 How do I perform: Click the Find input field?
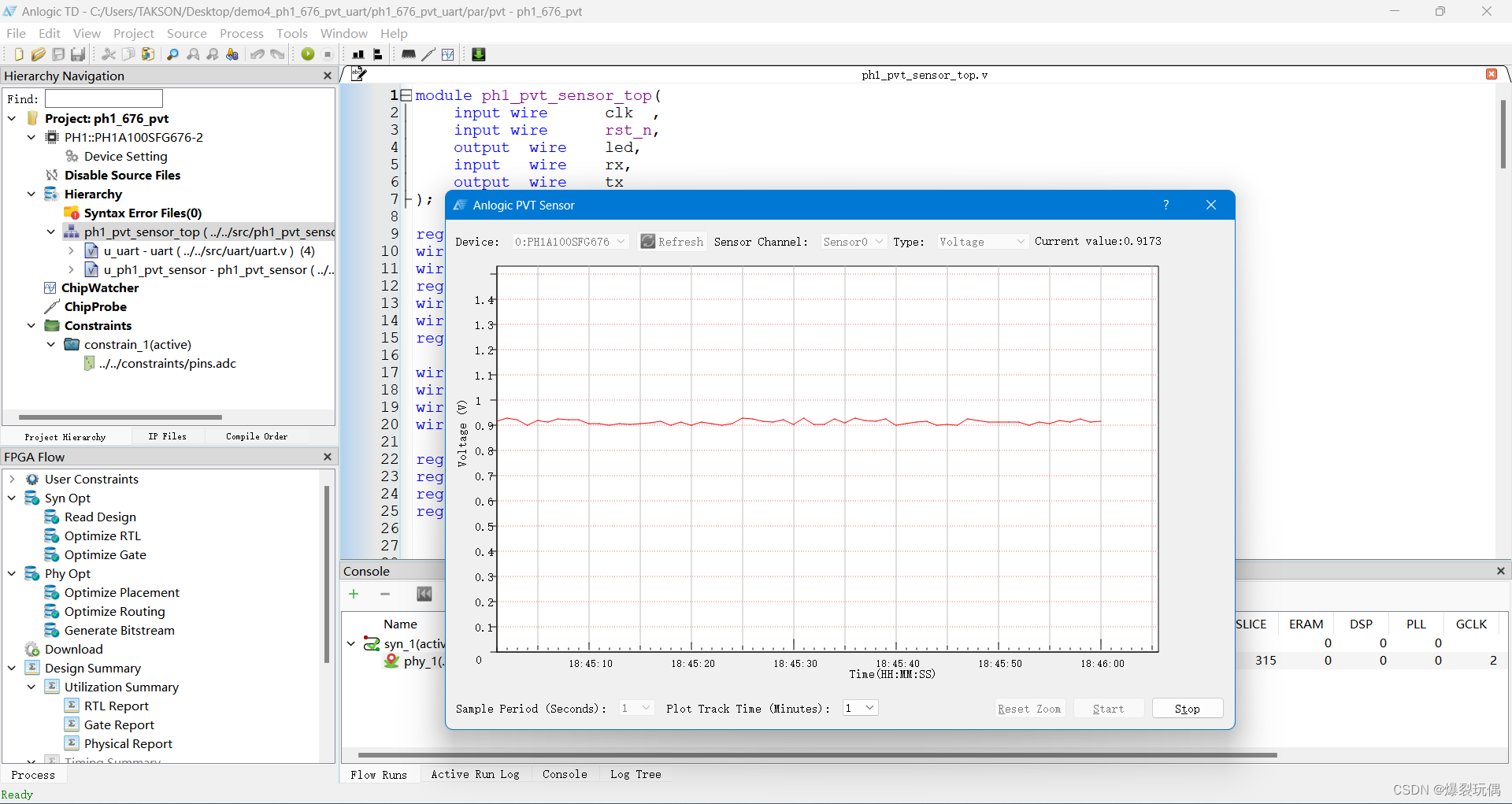point(104,98)
